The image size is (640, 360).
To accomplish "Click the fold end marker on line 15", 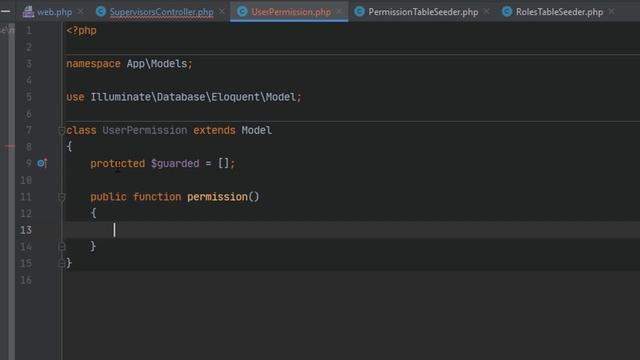I will coord(62,263).
